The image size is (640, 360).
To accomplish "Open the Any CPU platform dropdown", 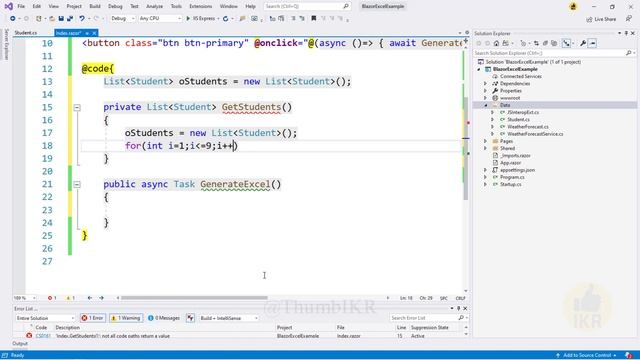I will pos(160,18).
